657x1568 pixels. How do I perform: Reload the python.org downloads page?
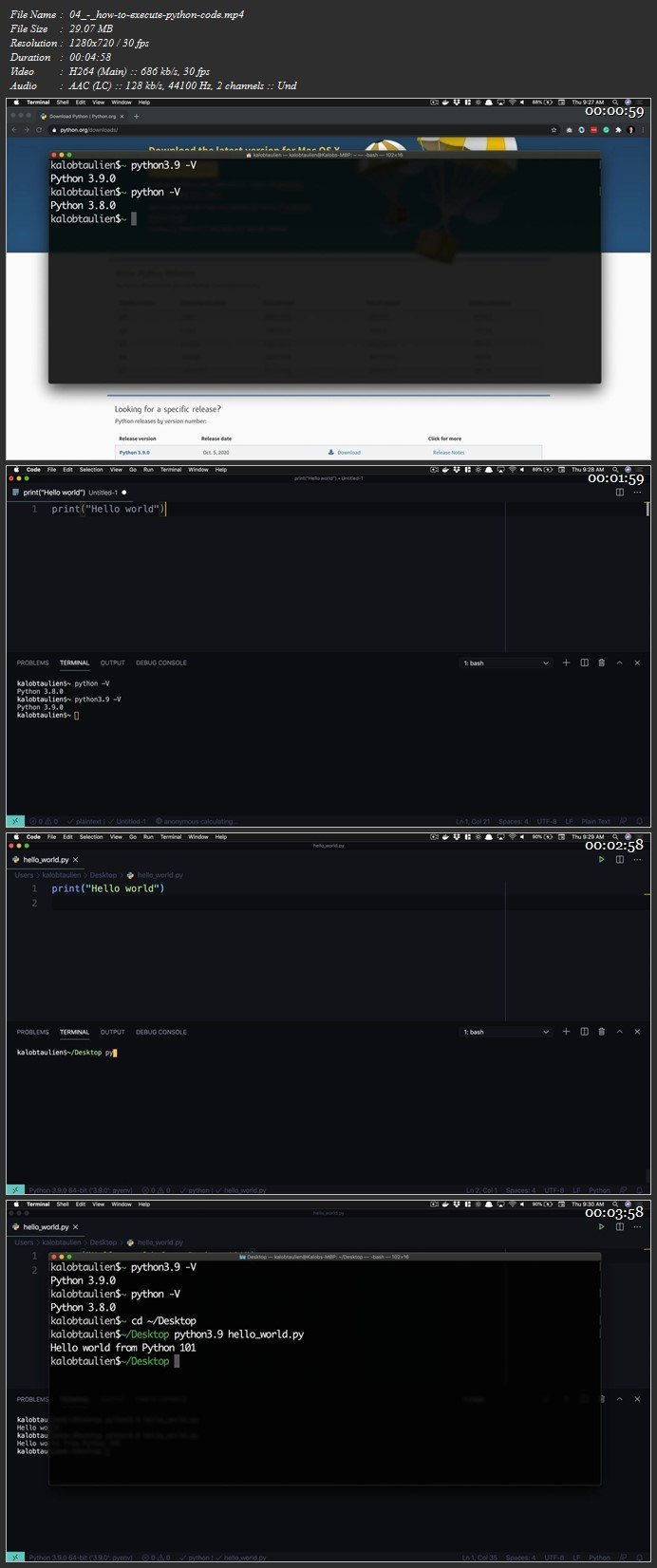pos(38,129)
